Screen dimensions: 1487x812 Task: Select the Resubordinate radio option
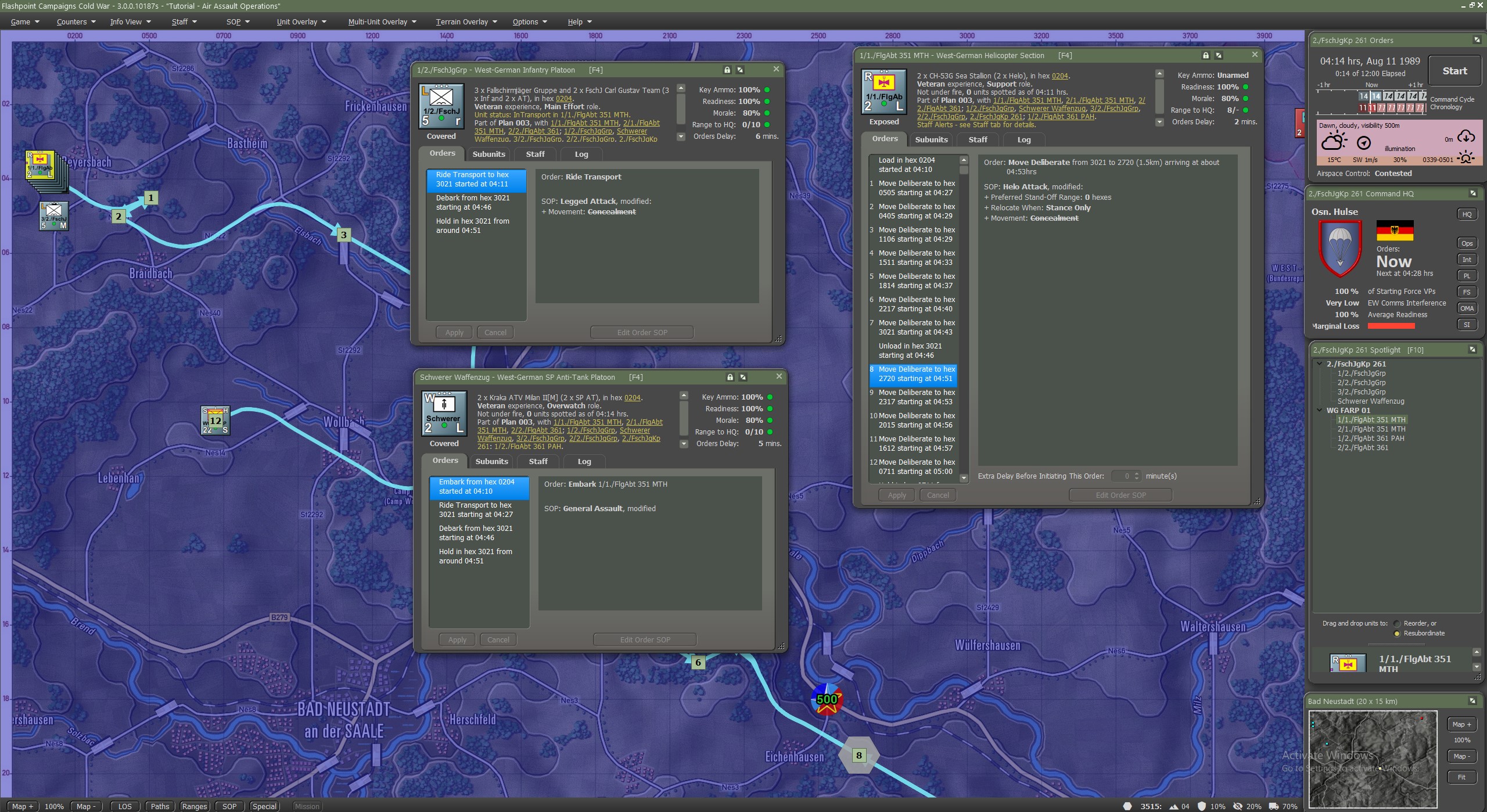click(1397, 634)
